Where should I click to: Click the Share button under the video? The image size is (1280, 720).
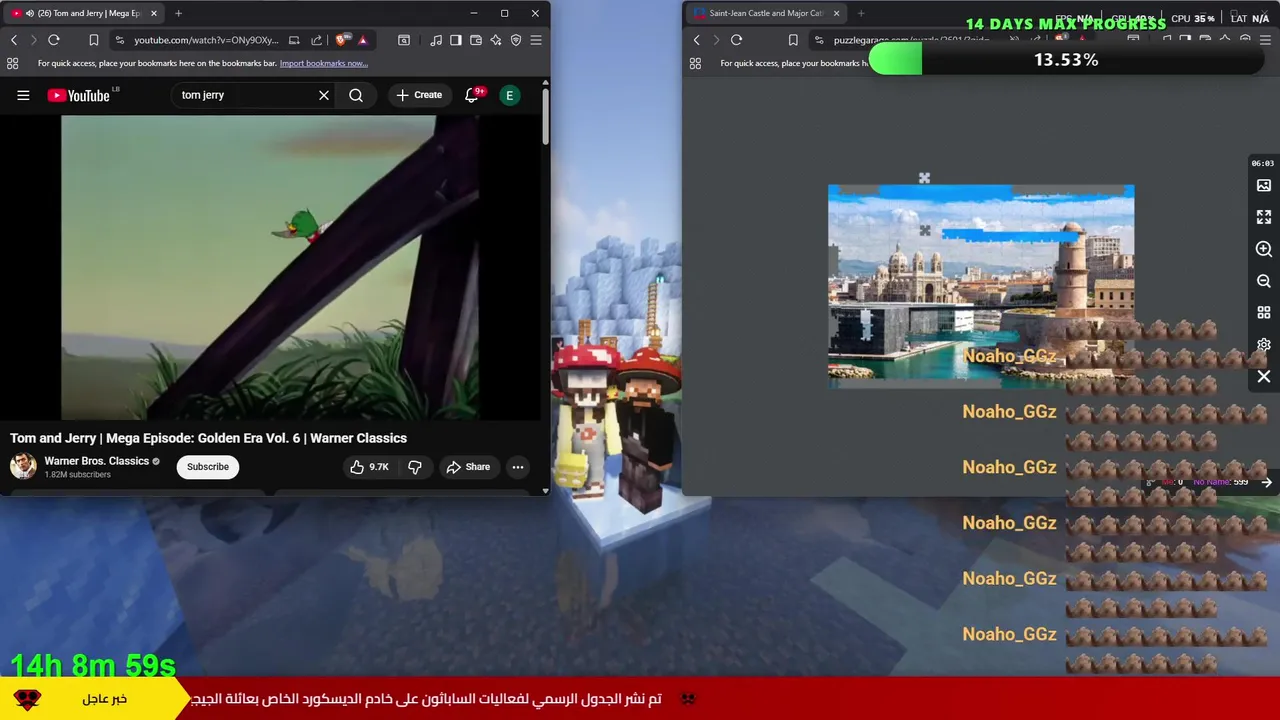click(x=468, y=467)
